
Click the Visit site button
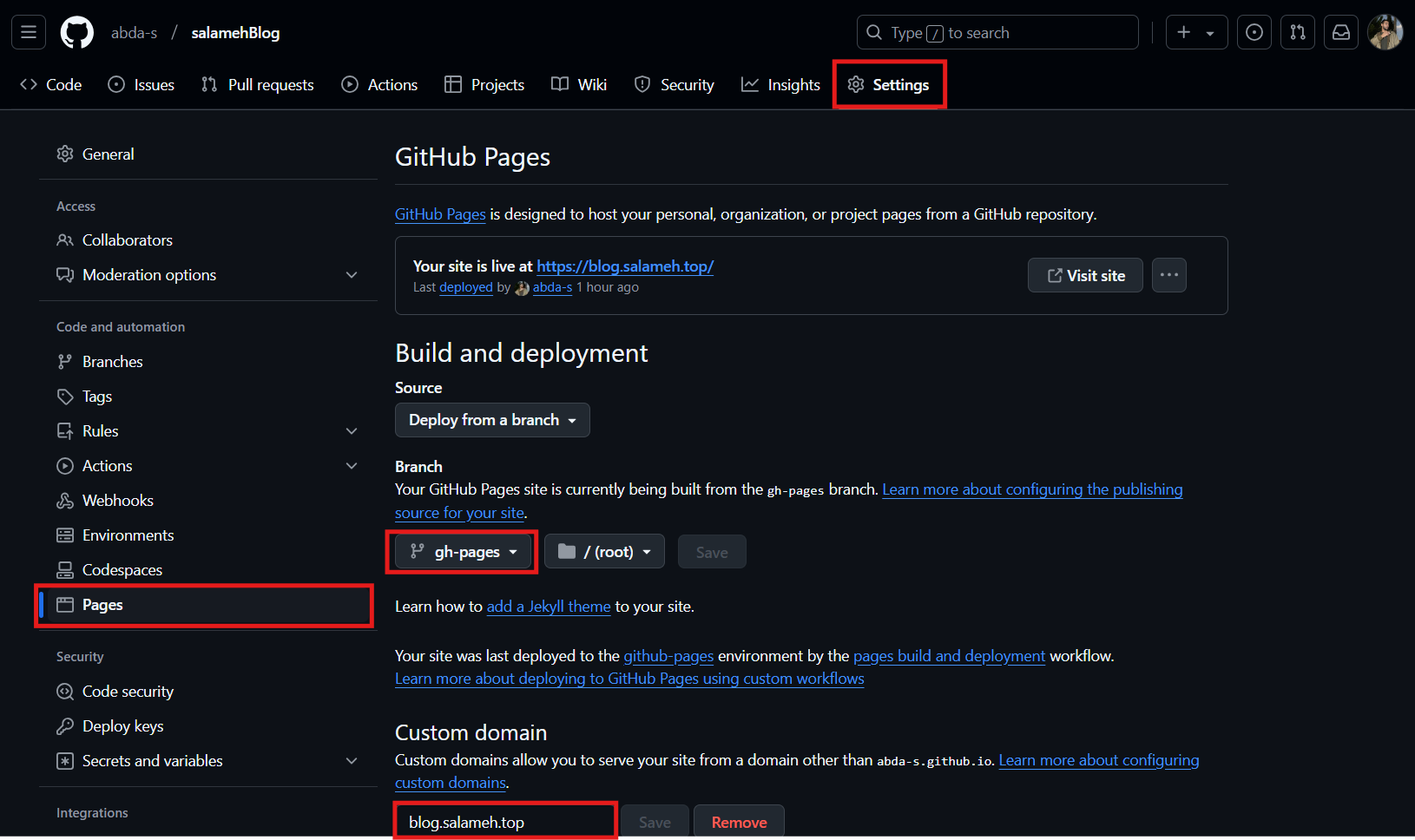[x=1085, y=275]
